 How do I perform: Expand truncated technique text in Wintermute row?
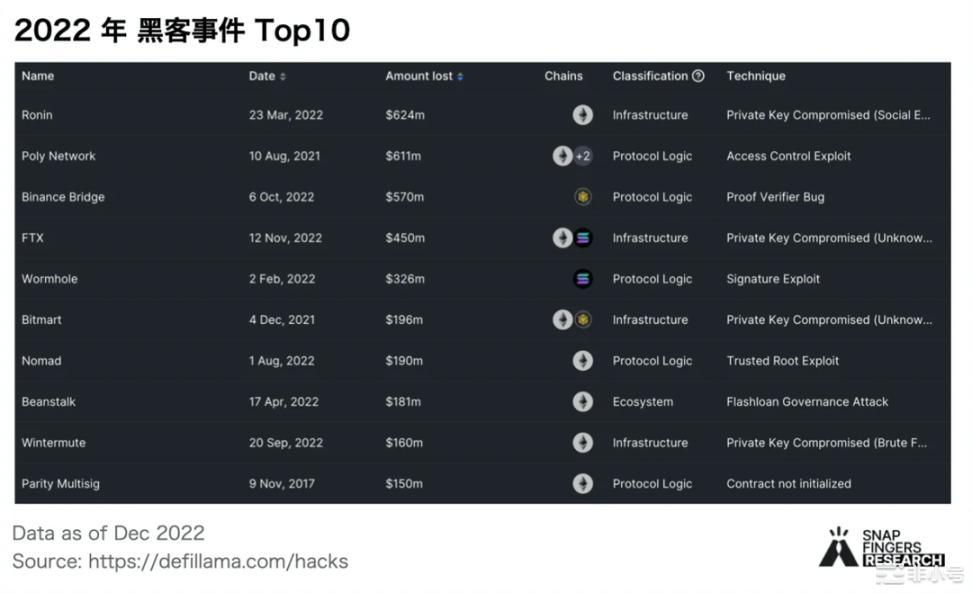(x=827, y=443)
